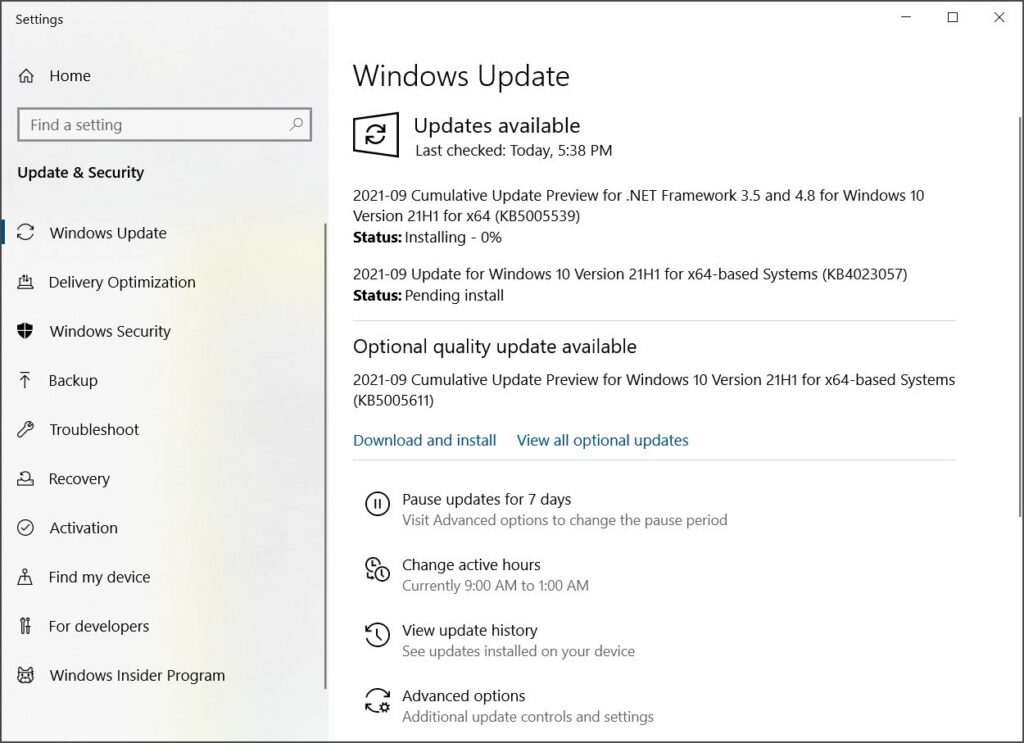The width and height of the screenshot is (1024, 743).
Task: Open the Recovery section
Action: tap(79, 479)
